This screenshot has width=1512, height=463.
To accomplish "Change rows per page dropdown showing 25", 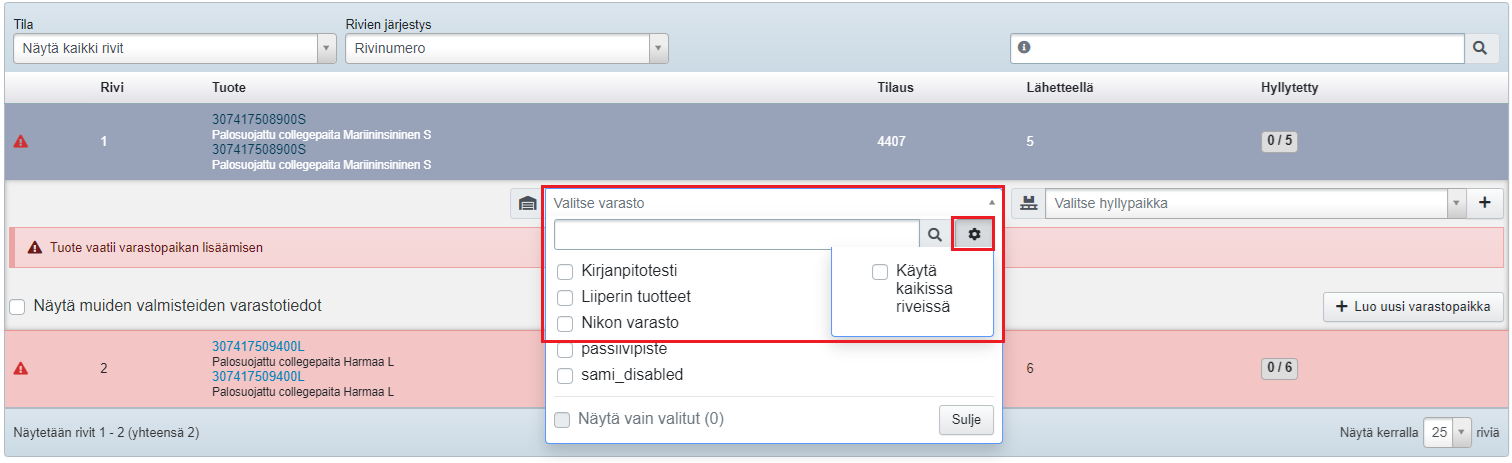I will click(1446, 432).
